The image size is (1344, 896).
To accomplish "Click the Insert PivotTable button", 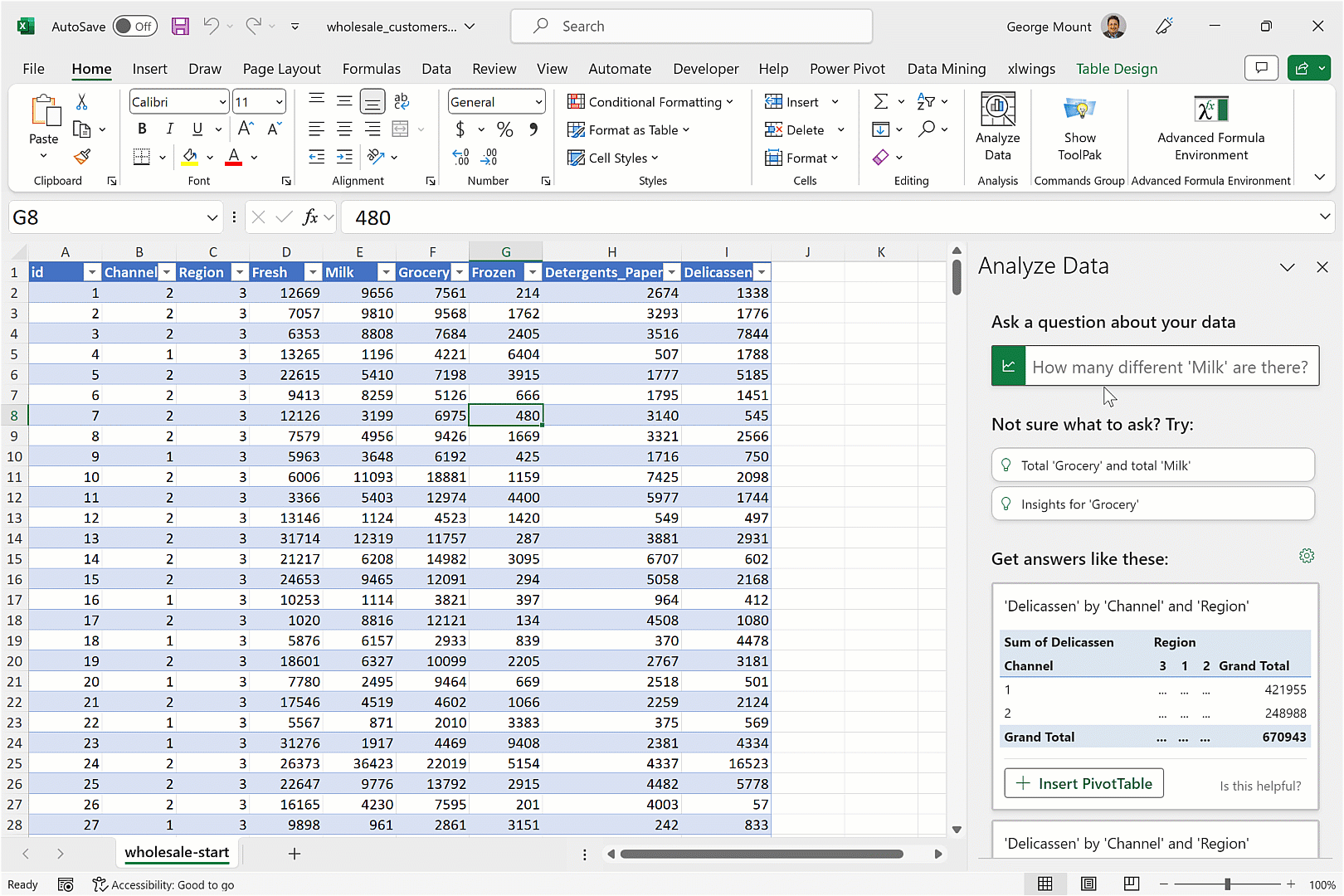I will pyautogui.click(x=1083, y=783).
